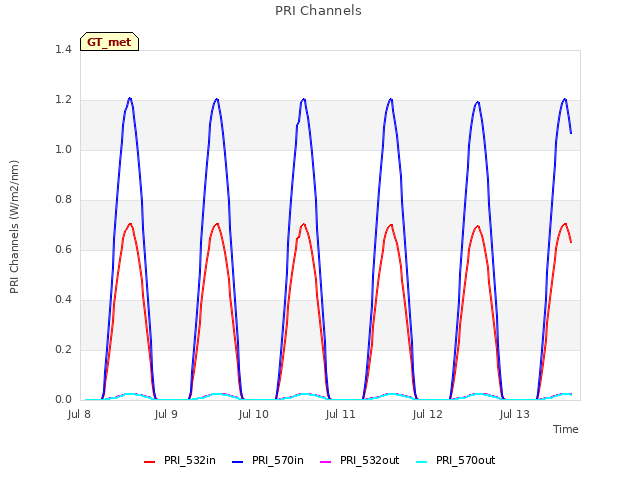640x480 pixels.
Task: Click the cyan PRI_570out legend swatch
Action: pyautogui.click(x=422, y=462)
